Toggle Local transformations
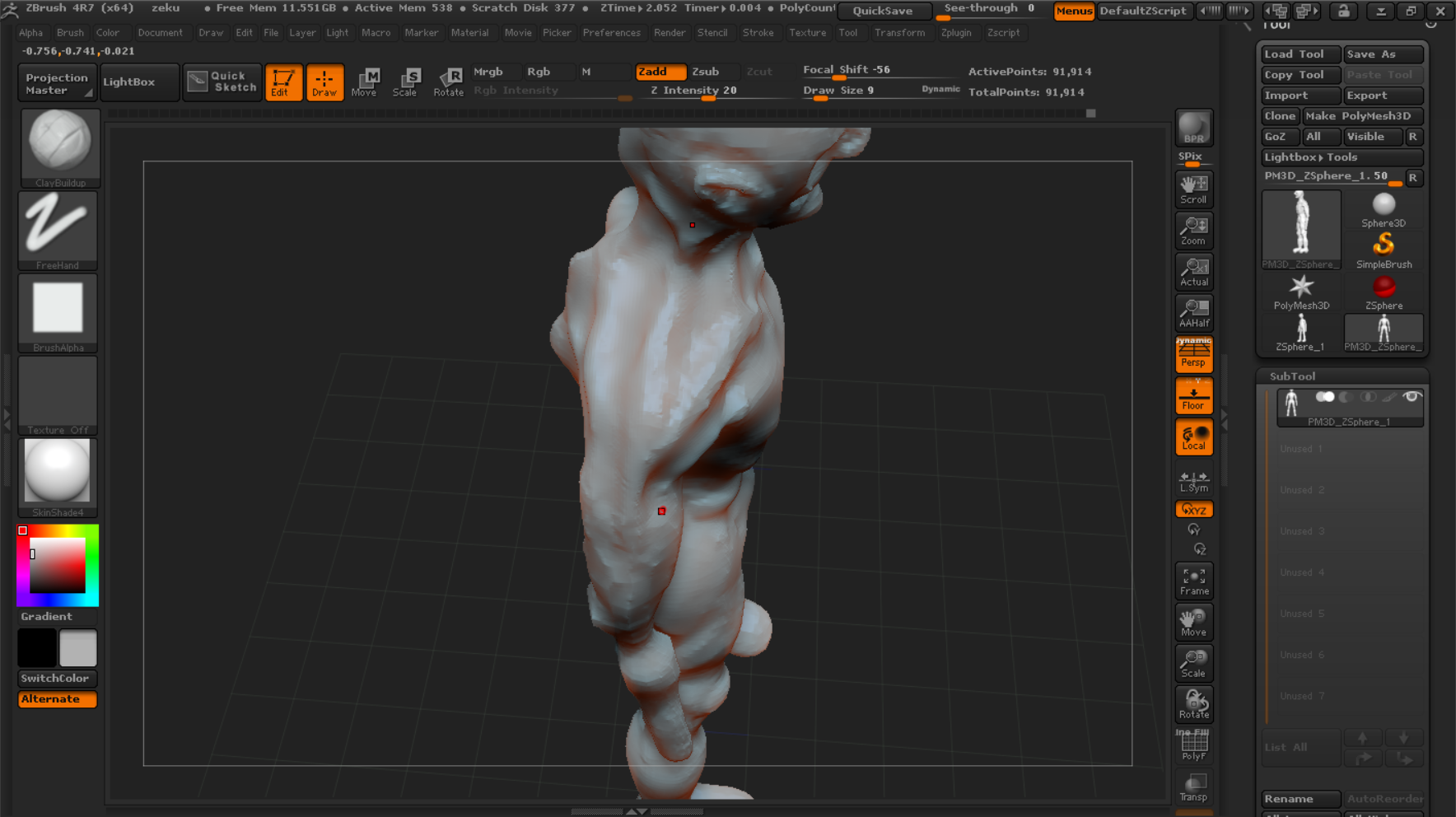The height and width of the screenshot is (817, 1456). [x=1193, y=437]
